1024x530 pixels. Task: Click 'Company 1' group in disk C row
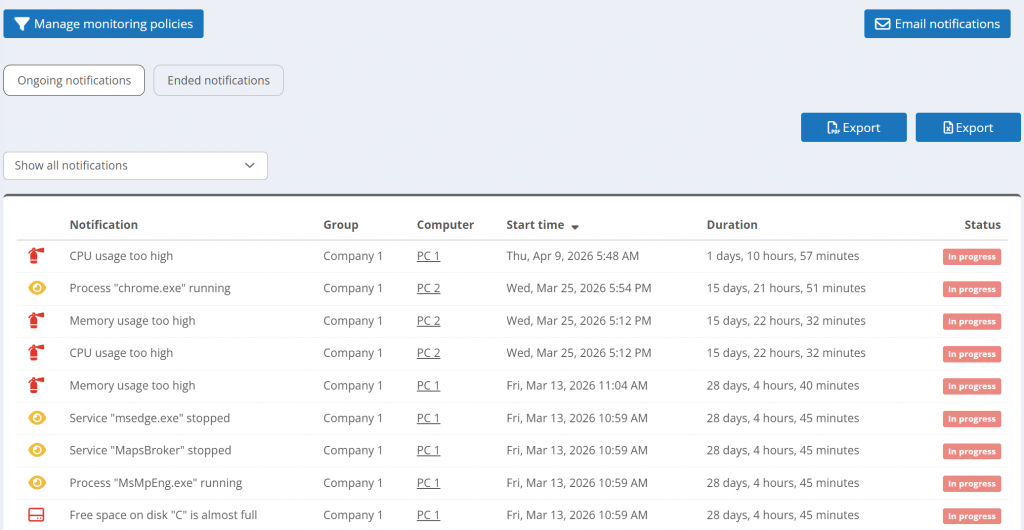(x=353, y=515)
